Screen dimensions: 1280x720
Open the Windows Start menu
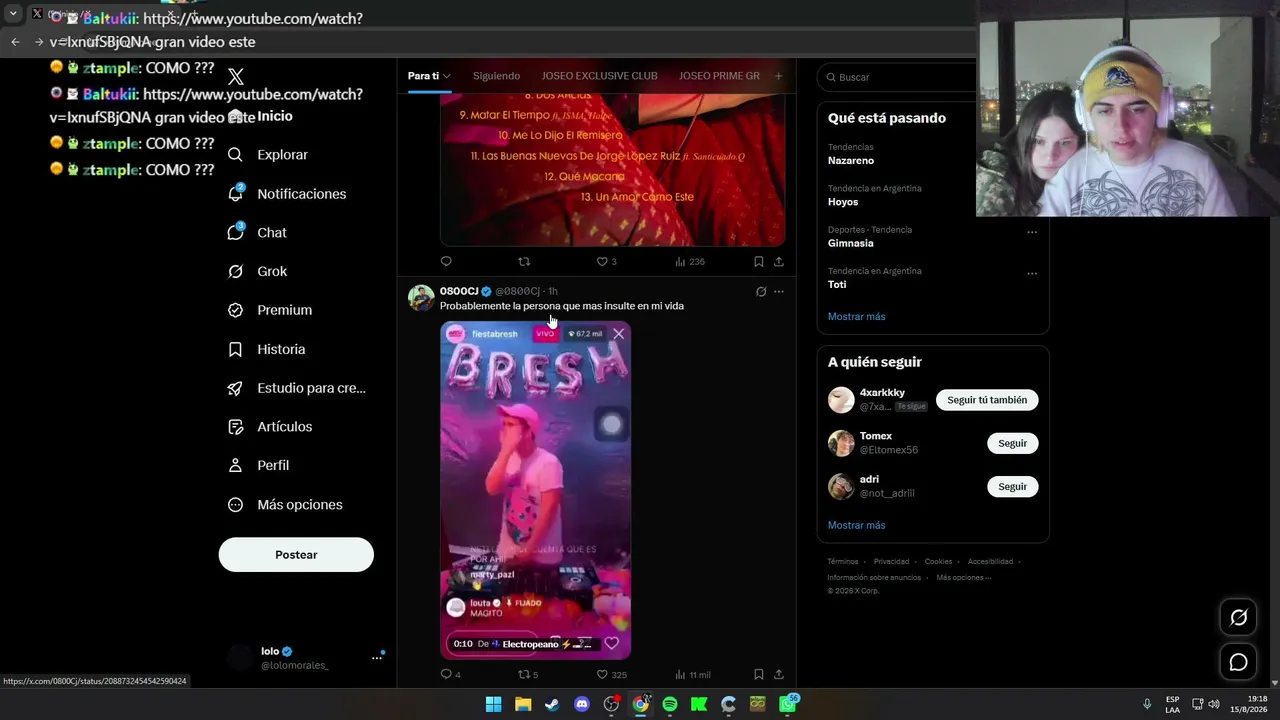493,704
